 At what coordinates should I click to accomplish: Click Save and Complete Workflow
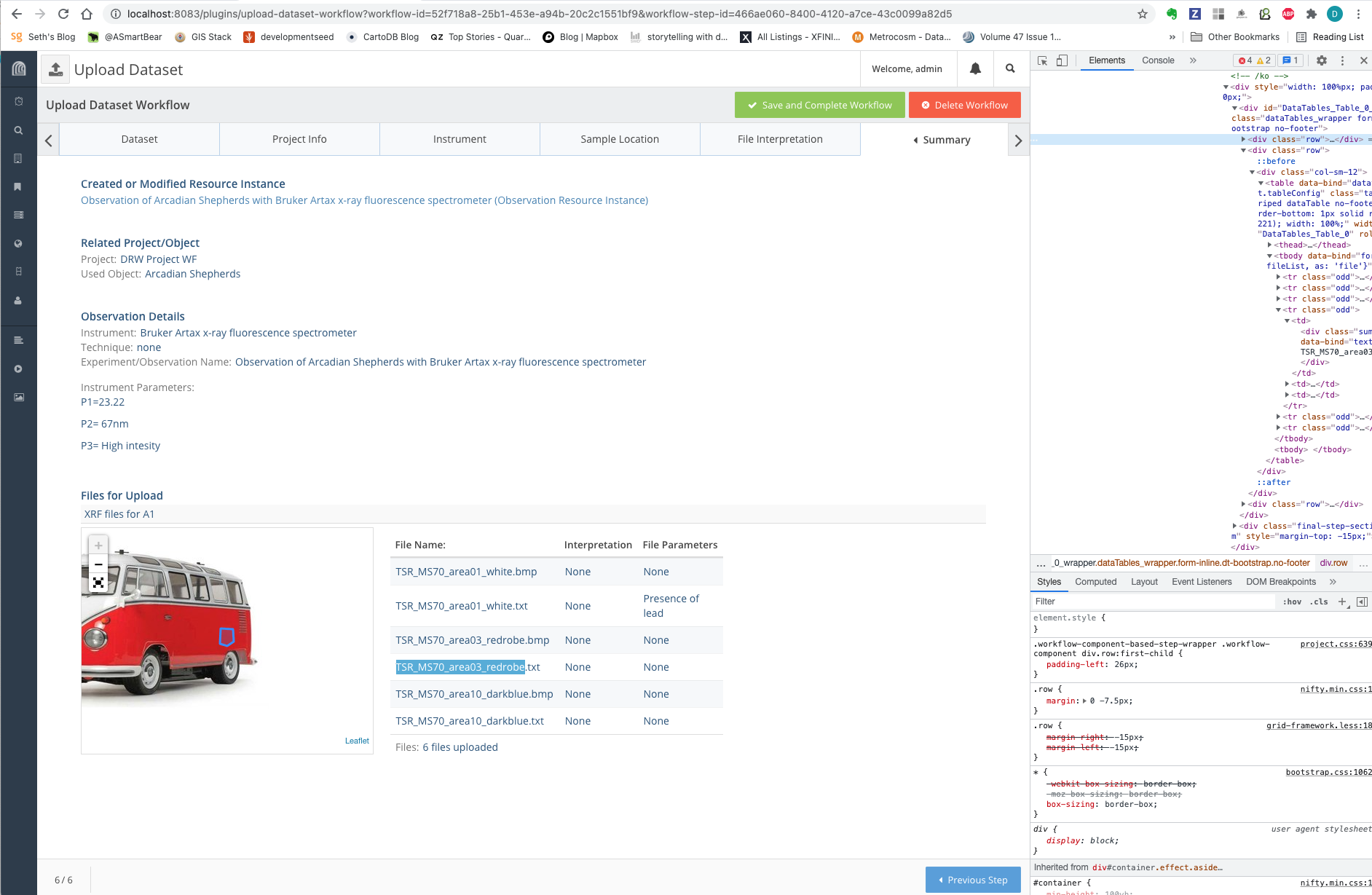tap(819, 105)
